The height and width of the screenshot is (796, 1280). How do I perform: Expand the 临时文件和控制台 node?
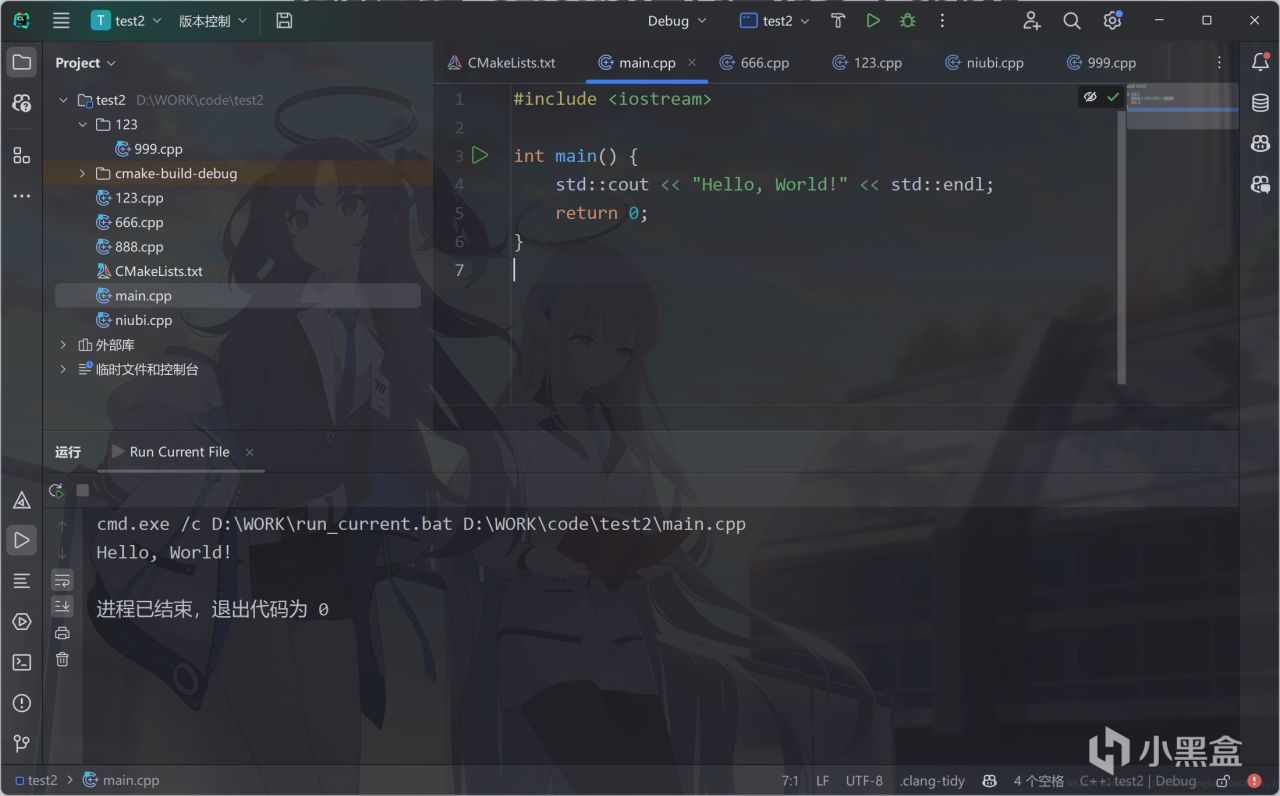(63, 369)
